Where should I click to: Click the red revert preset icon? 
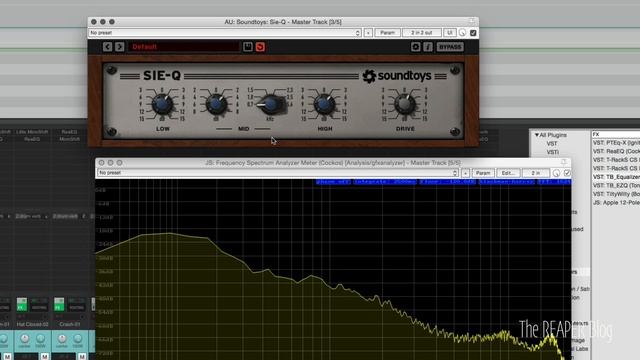point(260,47)
